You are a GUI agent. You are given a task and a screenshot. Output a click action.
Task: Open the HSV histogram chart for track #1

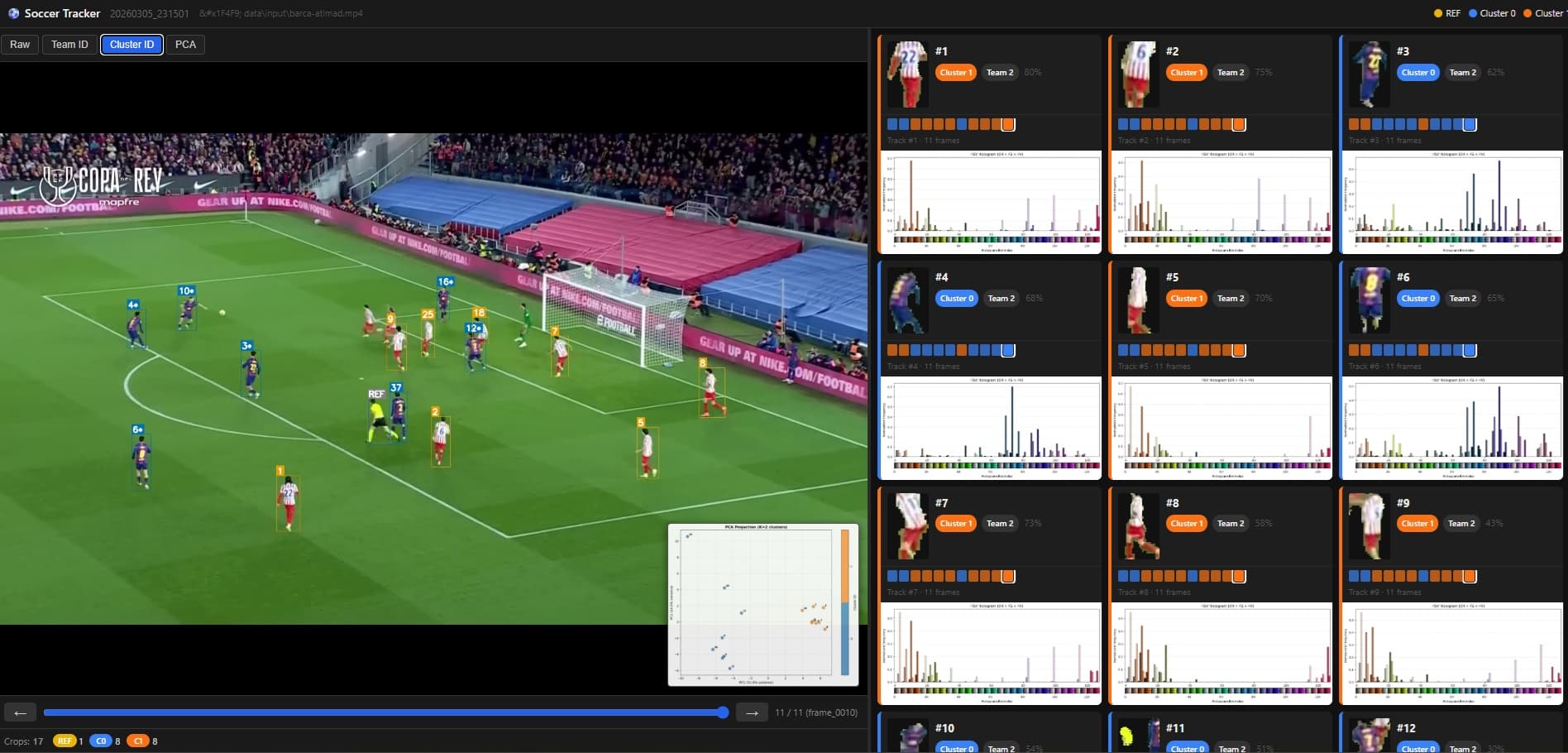(x=991, y=202)
